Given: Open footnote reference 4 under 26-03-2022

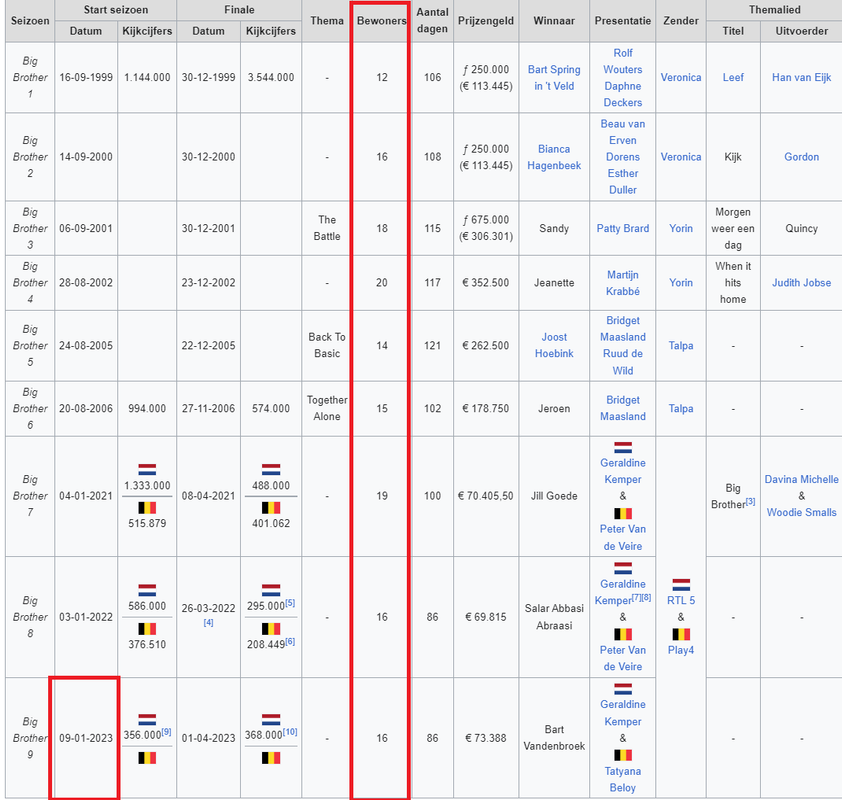Looking at the screenshot, I should (208, 623).
